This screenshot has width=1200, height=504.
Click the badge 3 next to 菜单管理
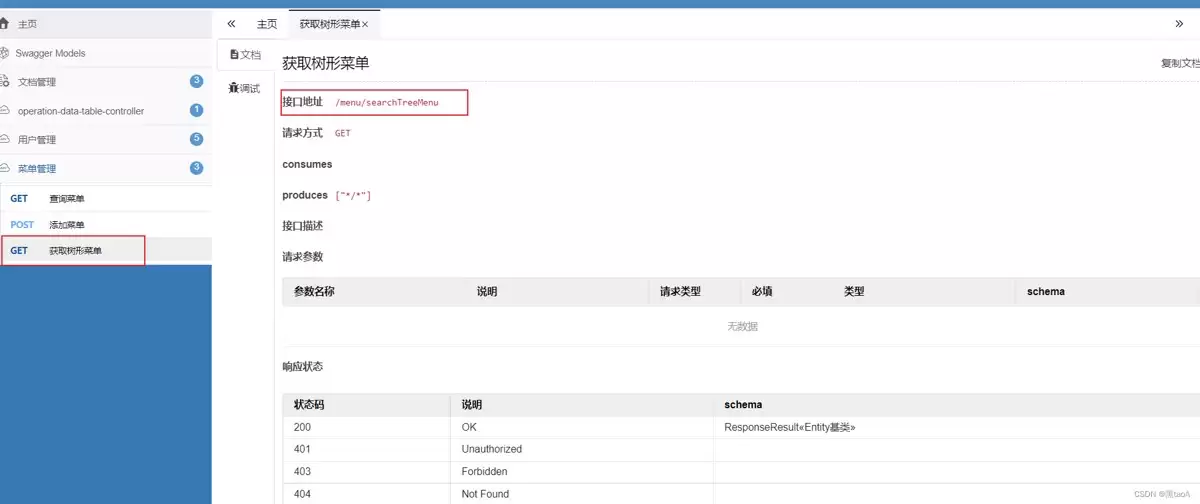click(197, 168)
